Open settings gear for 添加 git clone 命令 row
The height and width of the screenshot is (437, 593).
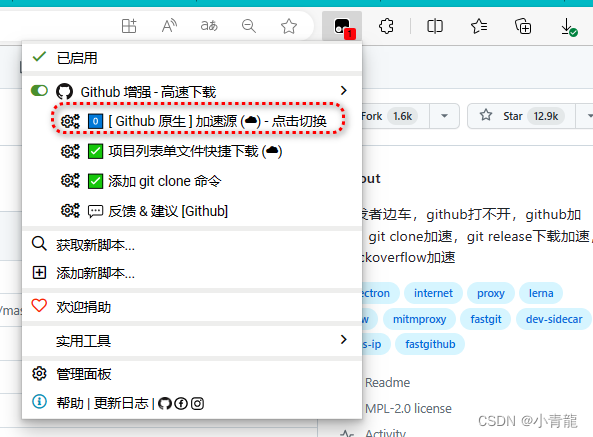tap(70, 181)
